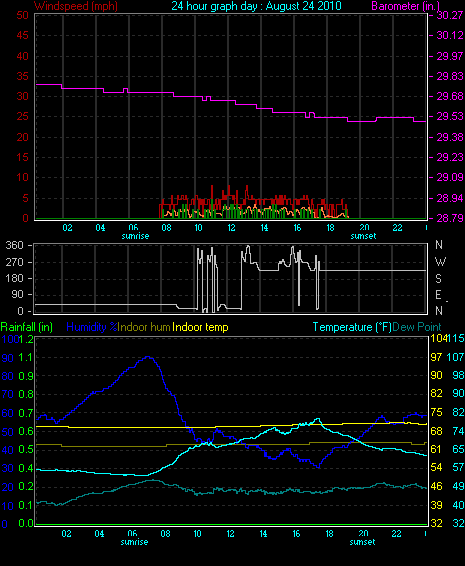Click the Indoor temp legend label

tap(200, 327)
